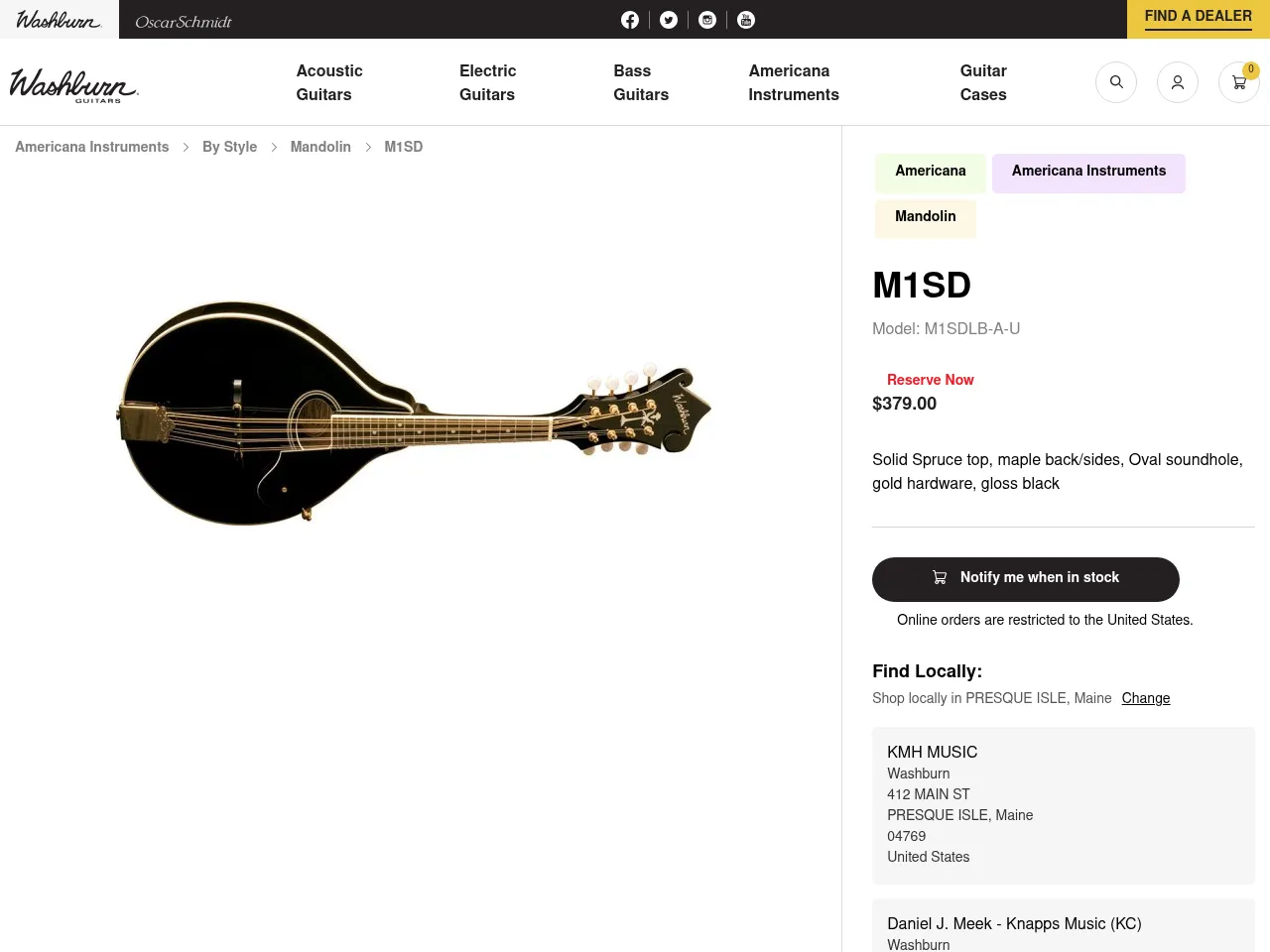Click the Twitter icon in the header
Screen dimensions: 1270x952
(669, 20)
